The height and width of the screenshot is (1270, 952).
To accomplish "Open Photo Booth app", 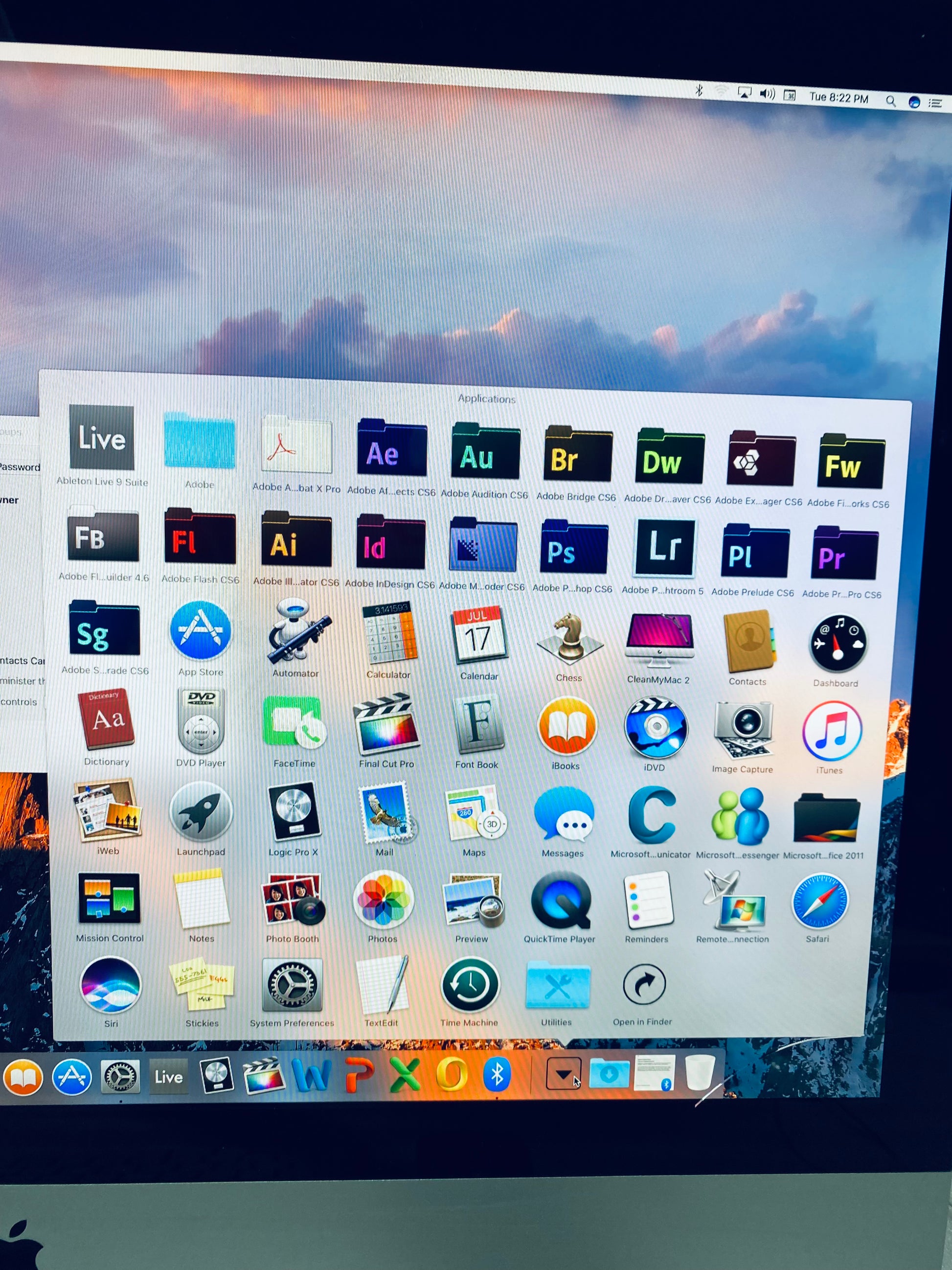I will coord(293,899).
